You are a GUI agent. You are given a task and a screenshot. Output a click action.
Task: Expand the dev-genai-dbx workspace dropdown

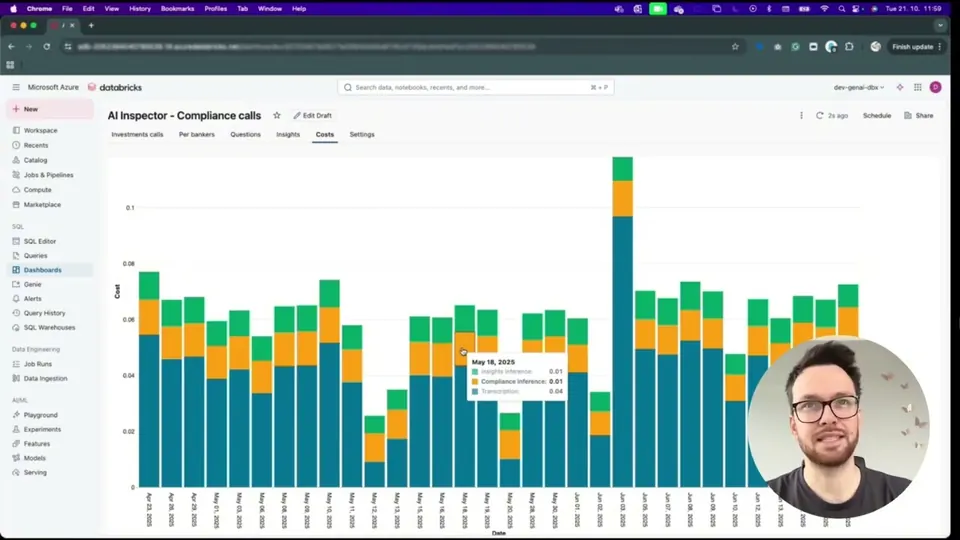[858, 88]
